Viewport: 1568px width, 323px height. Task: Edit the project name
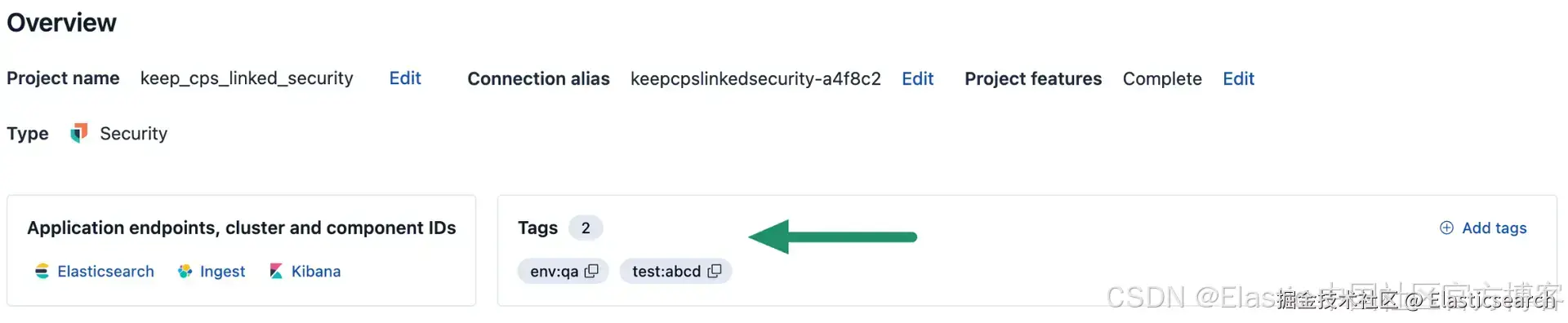(x=405, y=78)
